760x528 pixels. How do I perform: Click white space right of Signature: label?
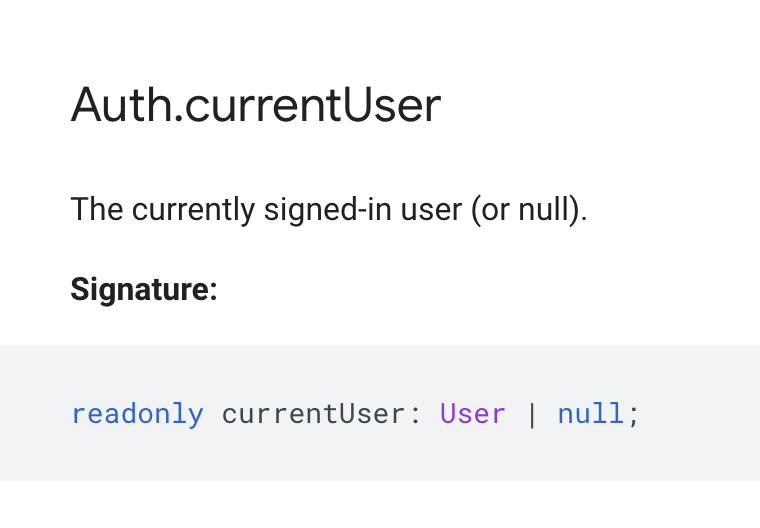tap(485, 290)
